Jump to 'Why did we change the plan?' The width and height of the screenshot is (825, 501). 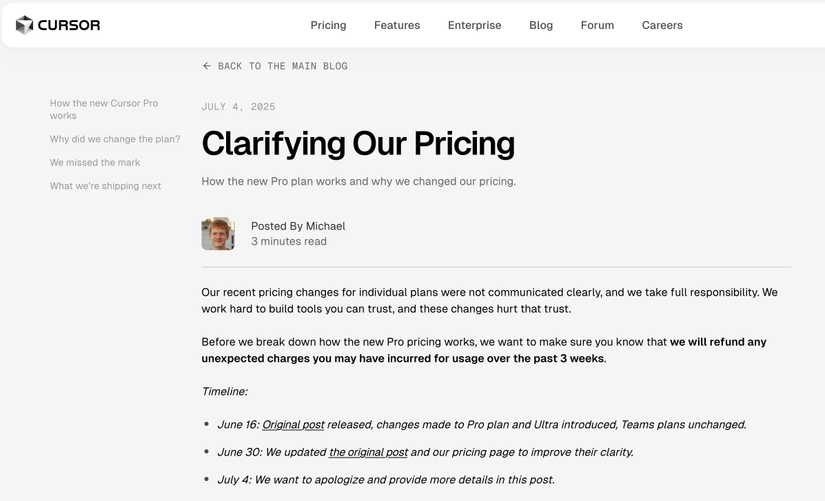point(115,139)
